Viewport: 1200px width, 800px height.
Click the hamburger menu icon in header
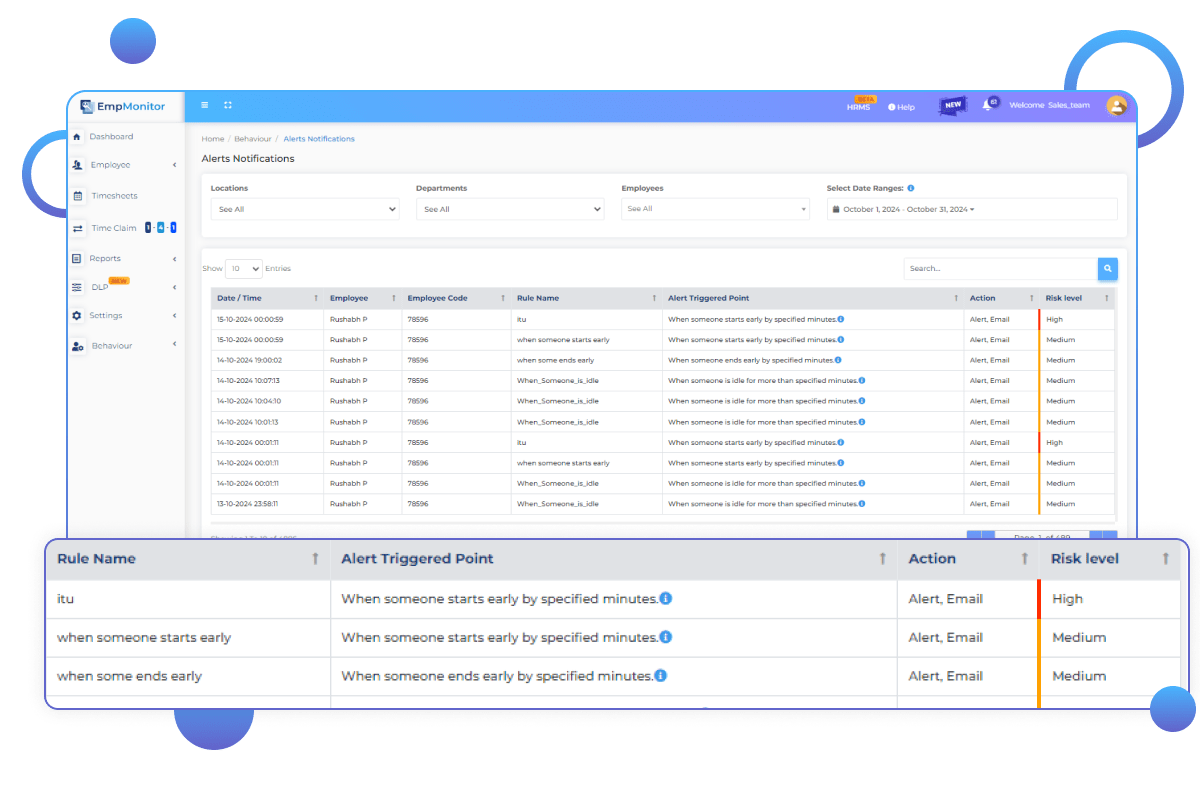(205, 105)
